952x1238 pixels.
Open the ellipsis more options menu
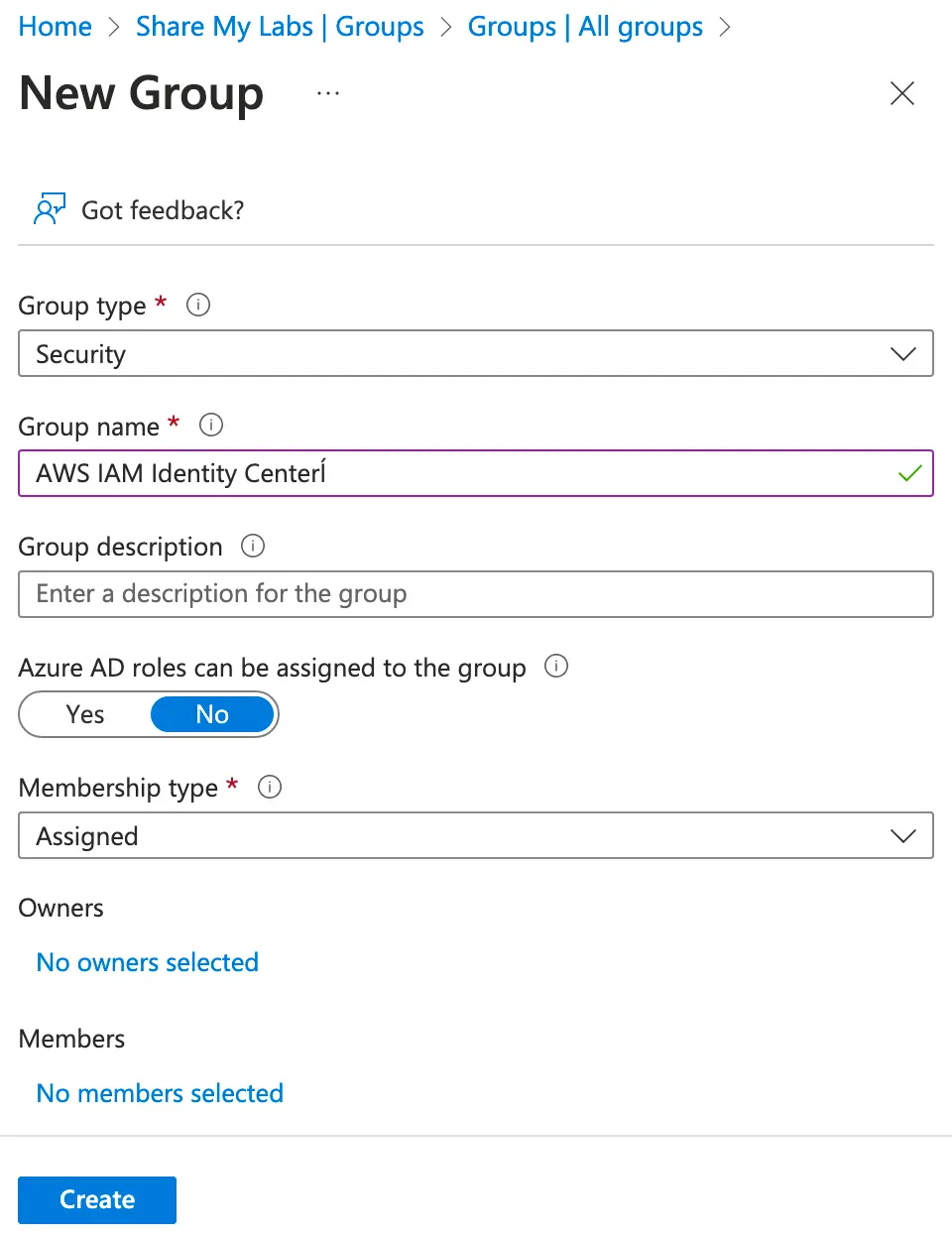click(328, 93)
